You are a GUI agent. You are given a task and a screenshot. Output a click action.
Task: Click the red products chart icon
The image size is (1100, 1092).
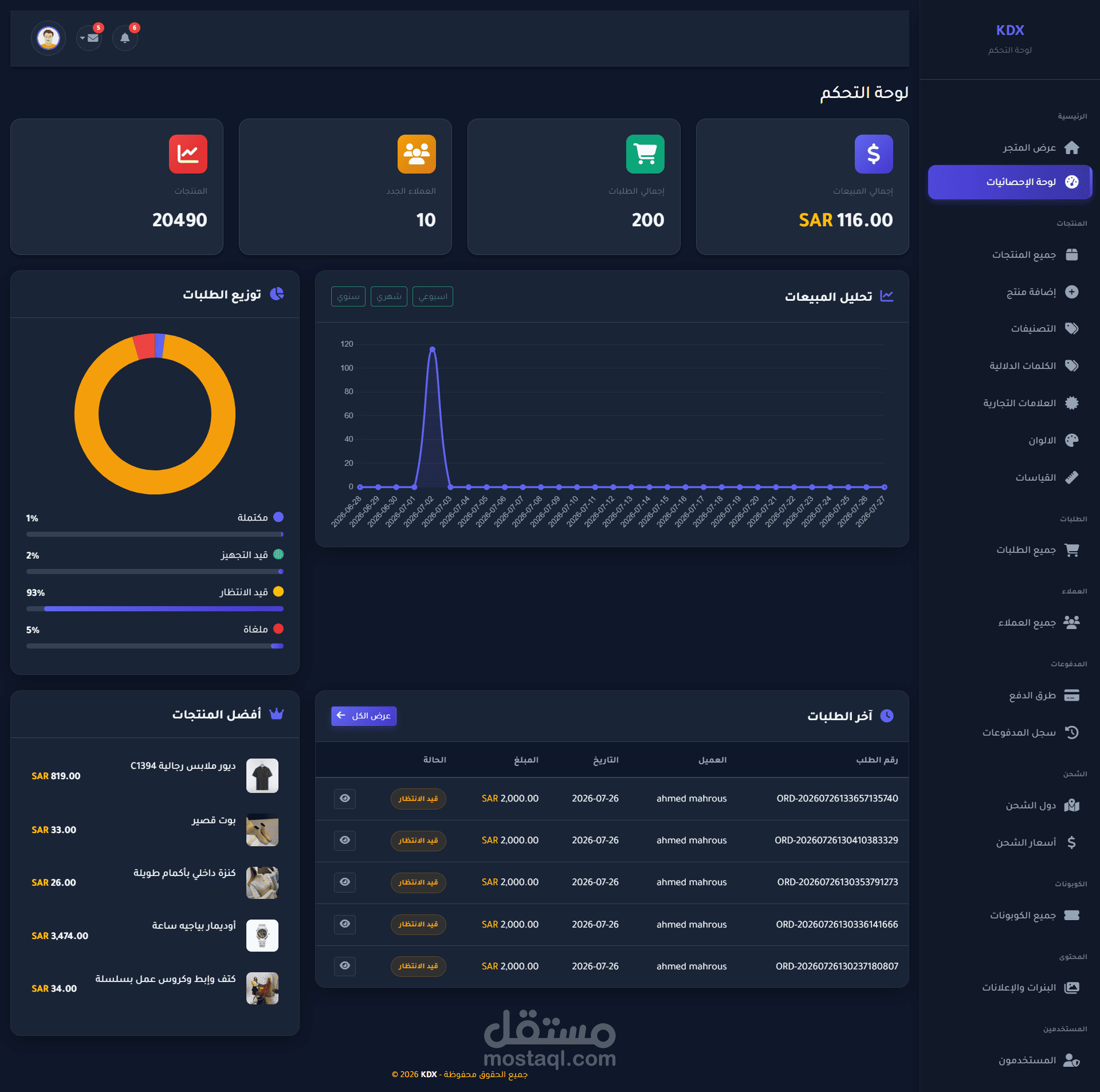click(188, 154)
